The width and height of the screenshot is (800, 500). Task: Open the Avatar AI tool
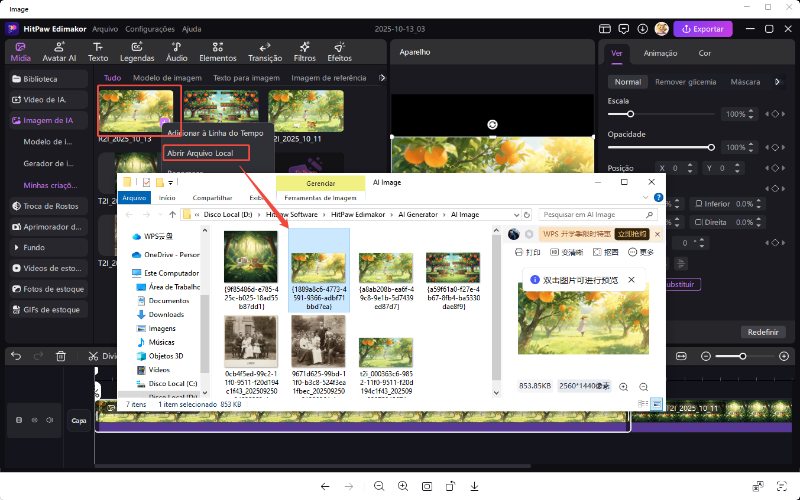coord(58,51)
